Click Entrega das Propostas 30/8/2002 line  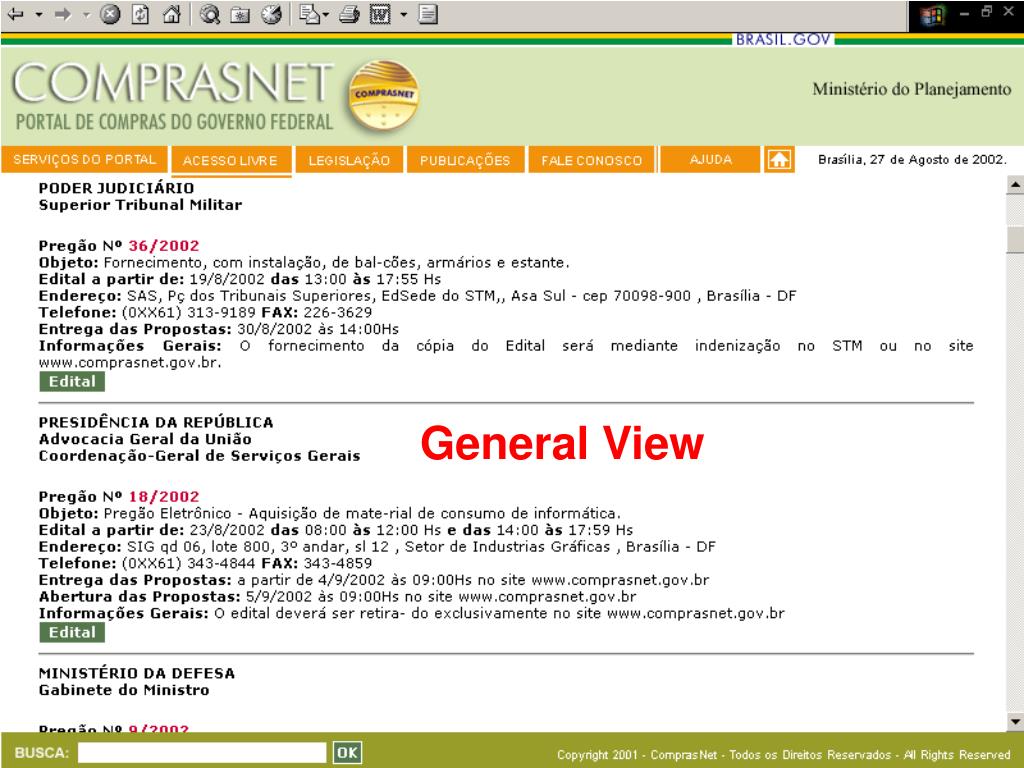tap(219, 329)
